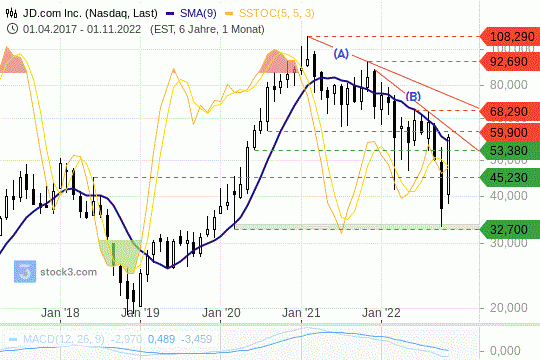This screenshot has height=360, width=540.
Task: Click the Jan '21 time axis marker
Action: coord(301,313)
